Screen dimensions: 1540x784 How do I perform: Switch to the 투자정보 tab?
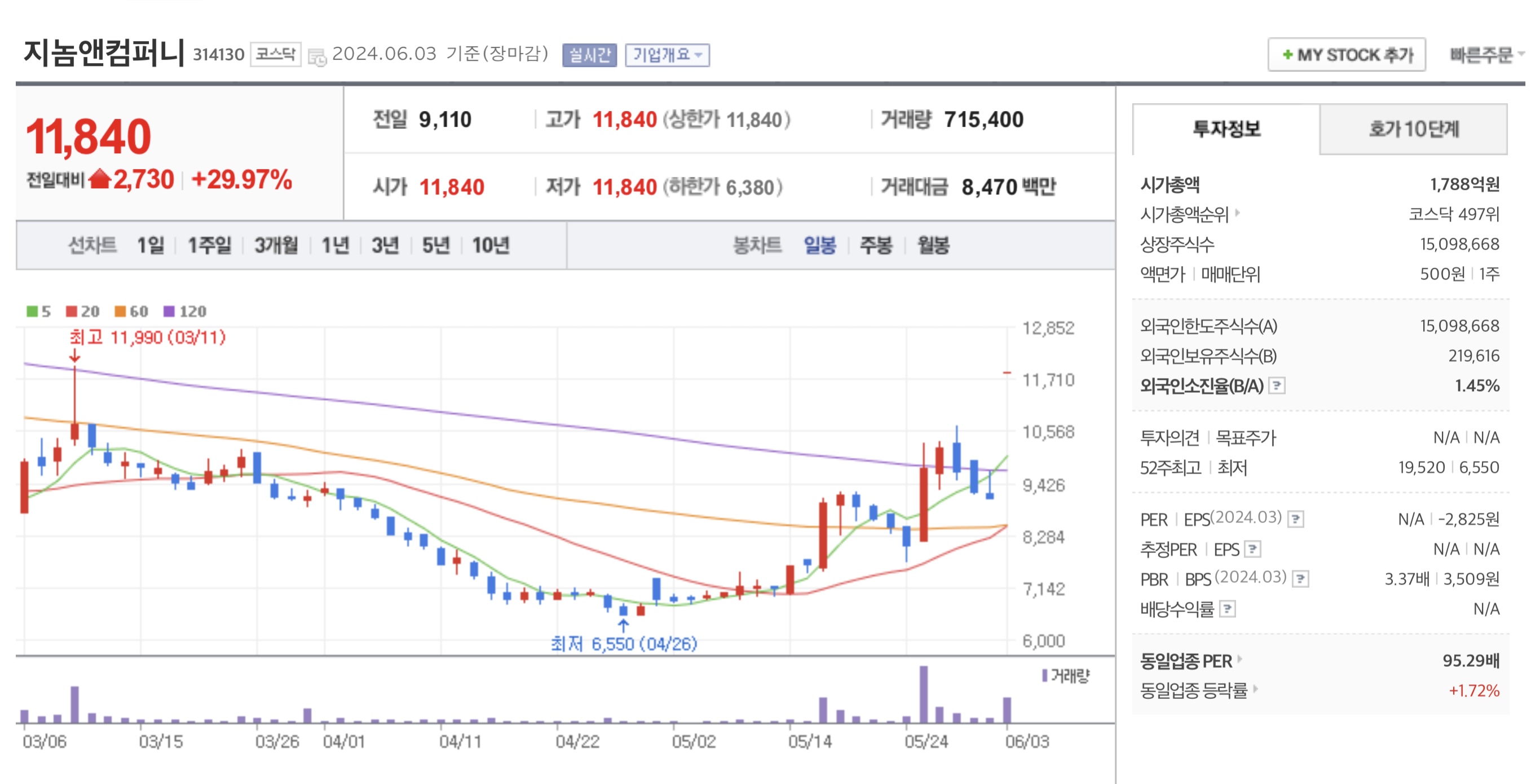pos(1226,129)
